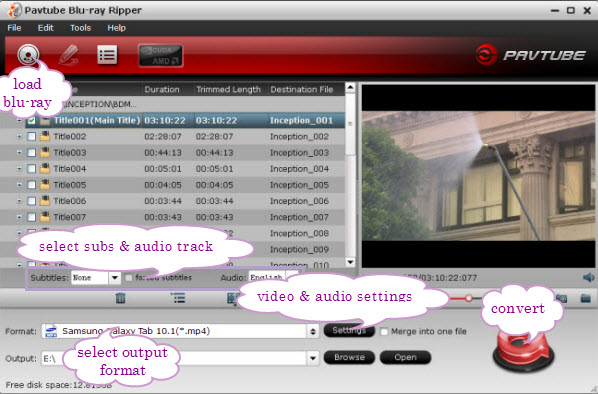This screenshot has height=394, width=598.
Task: Click the Title005 clip icon
Action: click(x=45, y=185)
